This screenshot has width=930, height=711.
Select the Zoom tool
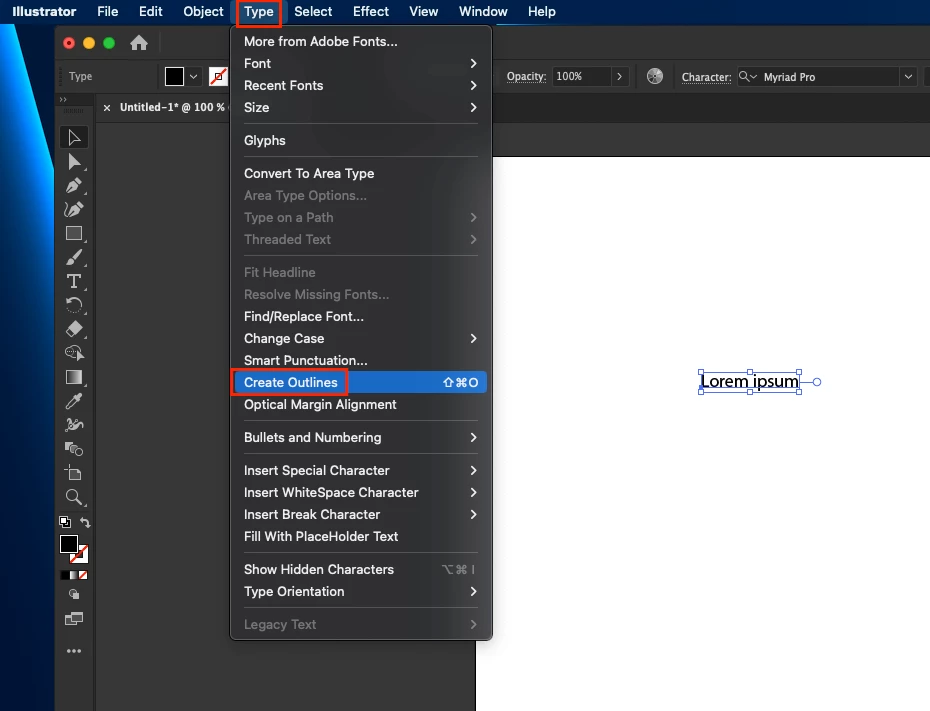[74, 497]
